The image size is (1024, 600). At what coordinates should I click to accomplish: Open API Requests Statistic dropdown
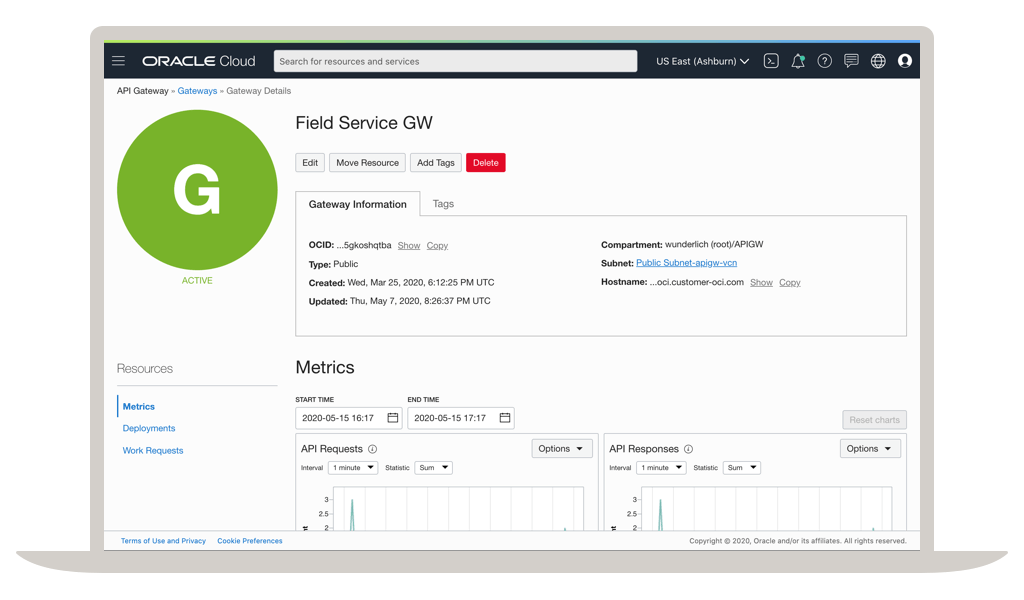433,467
